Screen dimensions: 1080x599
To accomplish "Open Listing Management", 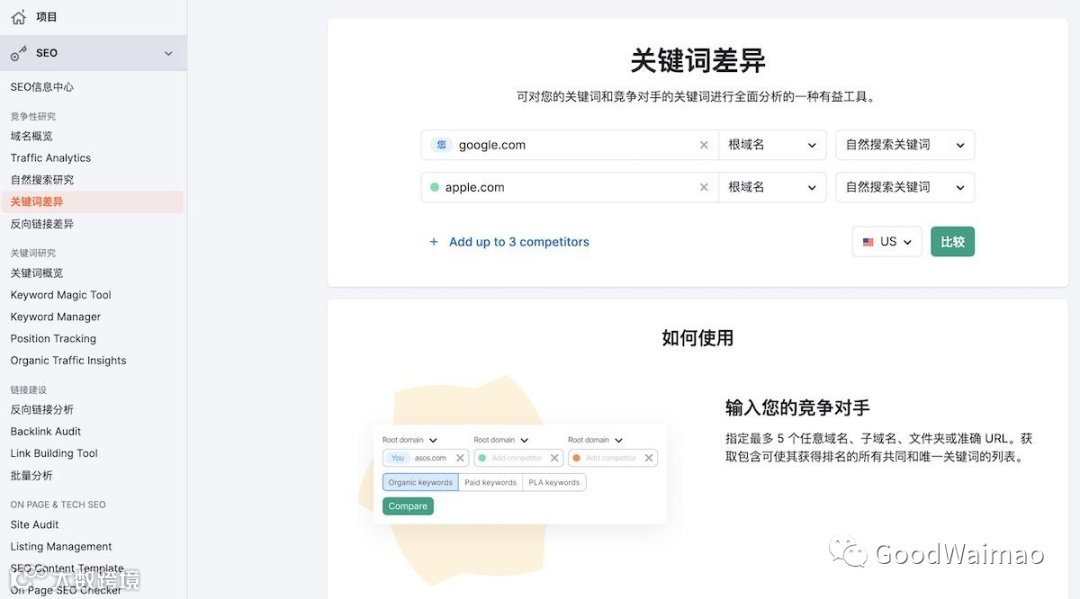I will pos(61,547).
